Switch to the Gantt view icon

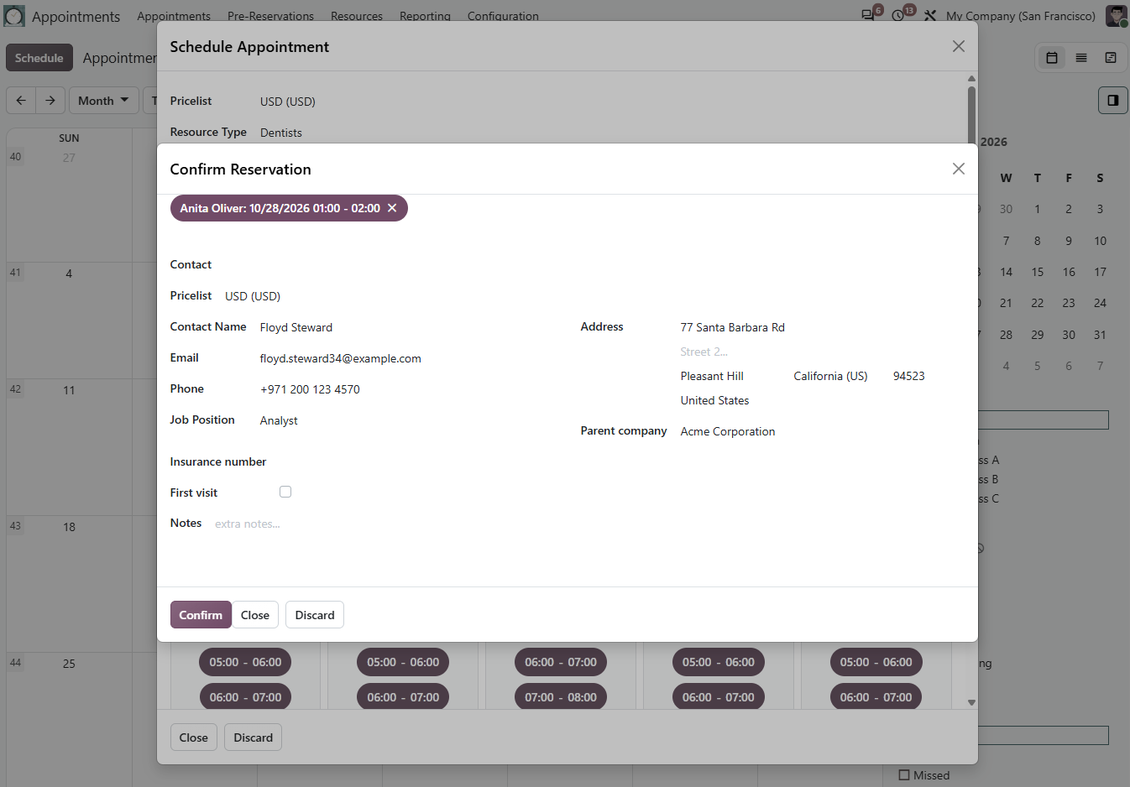1111,58
